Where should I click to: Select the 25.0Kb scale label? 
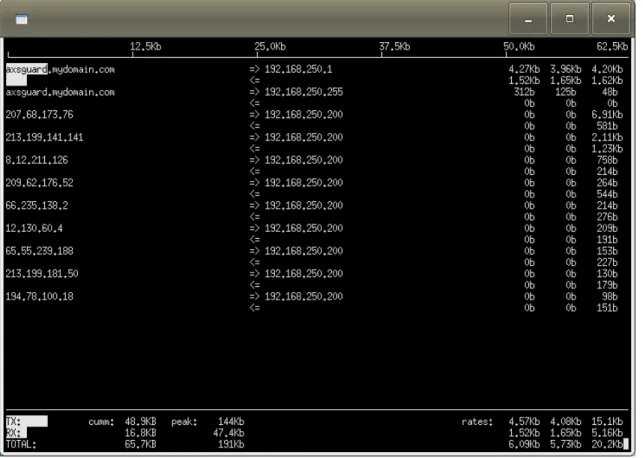tap(270, 46)
